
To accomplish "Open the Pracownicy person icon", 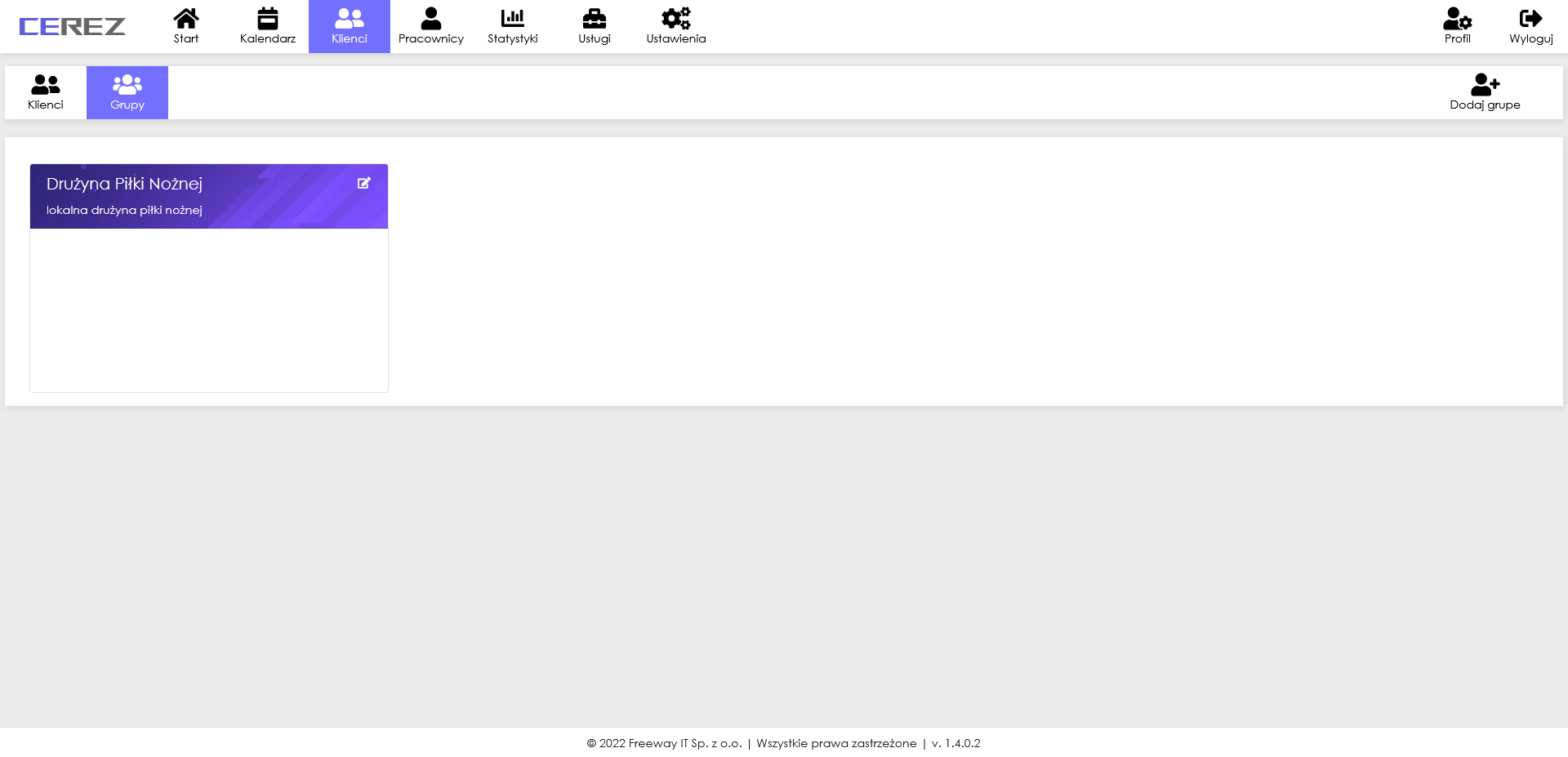I will [x=431, y=18].
